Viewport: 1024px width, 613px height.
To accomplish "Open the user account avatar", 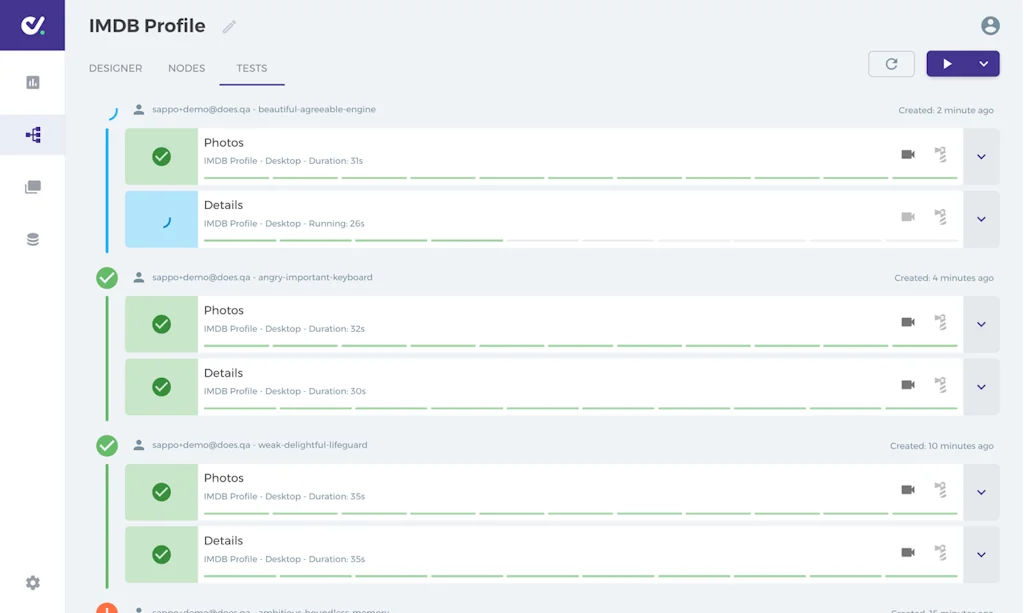I will (x=990, y=25).
